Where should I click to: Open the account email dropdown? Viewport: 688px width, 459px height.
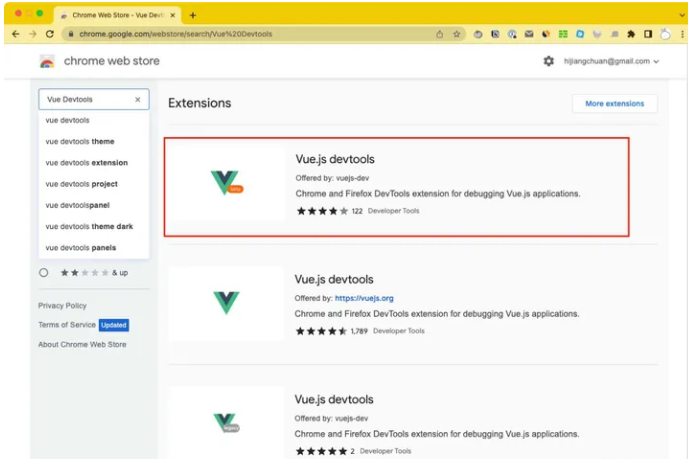point(611,61)
